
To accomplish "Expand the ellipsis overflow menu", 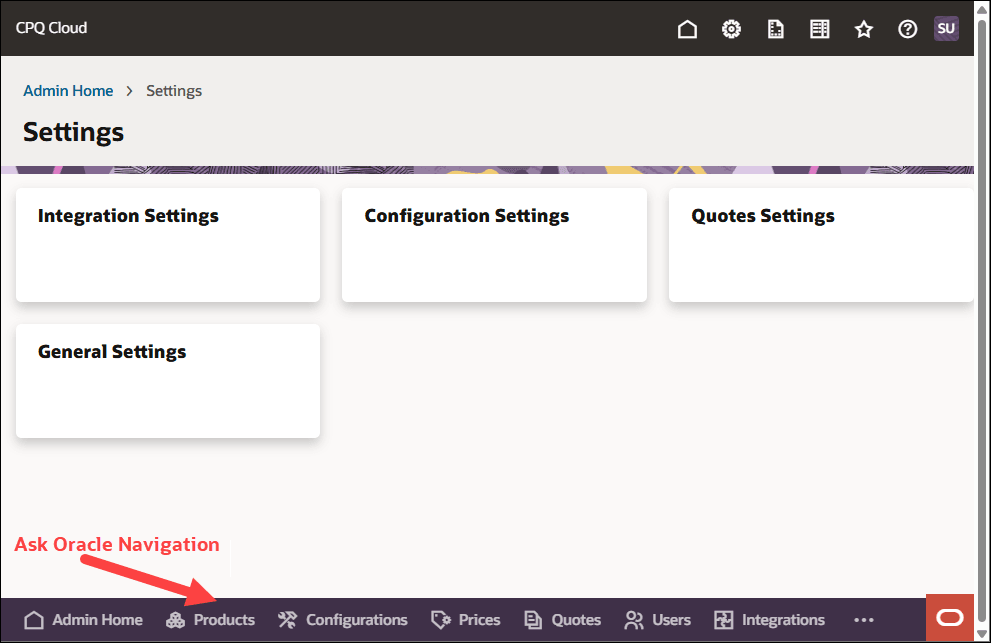I will (864, 620).
